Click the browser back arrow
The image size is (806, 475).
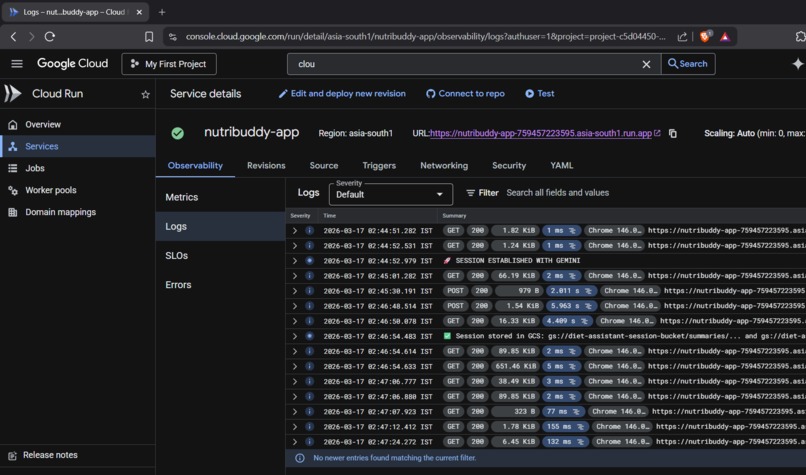tap(14, 36)
